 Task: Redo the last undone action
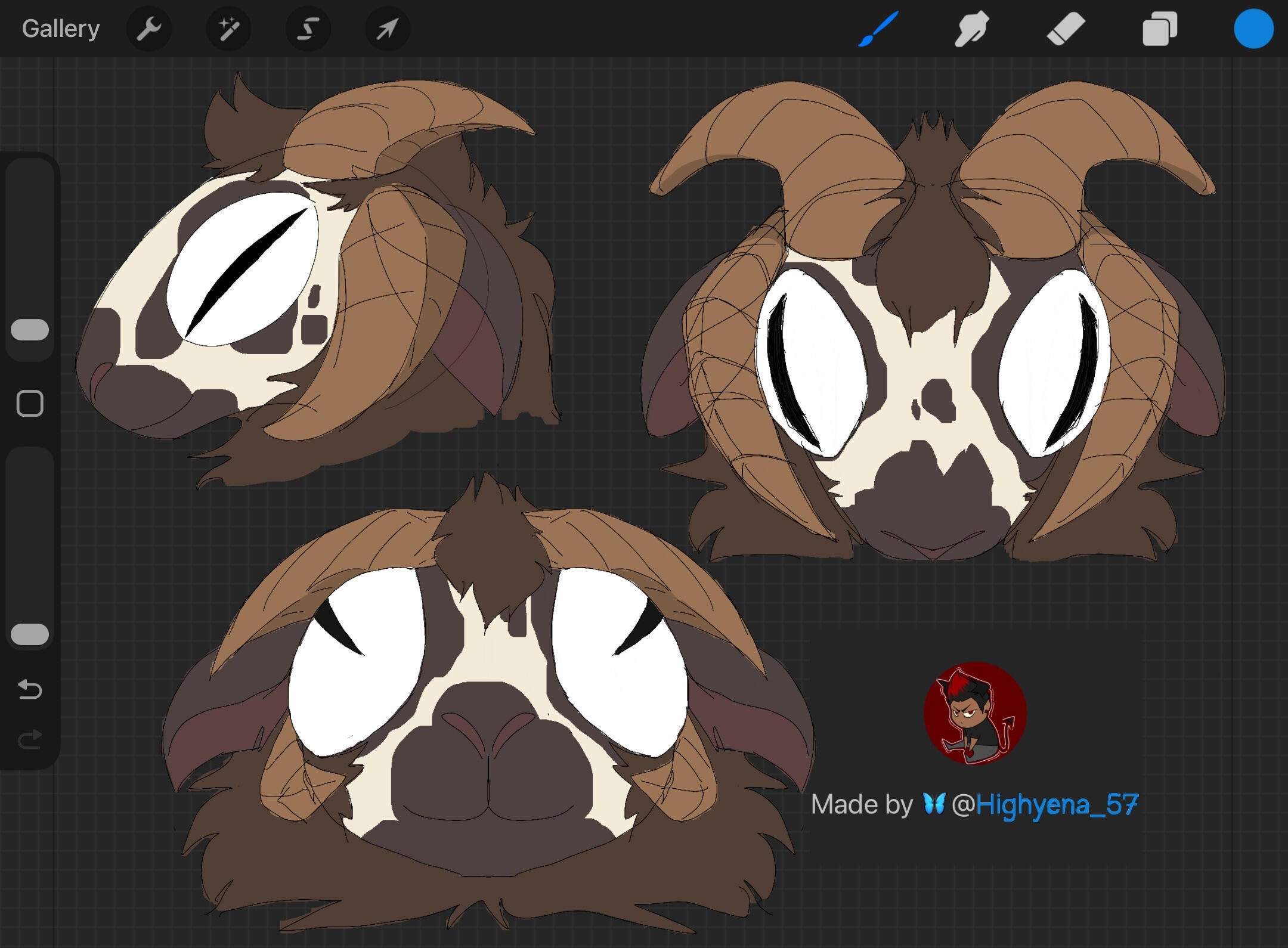tap(30, 740)
